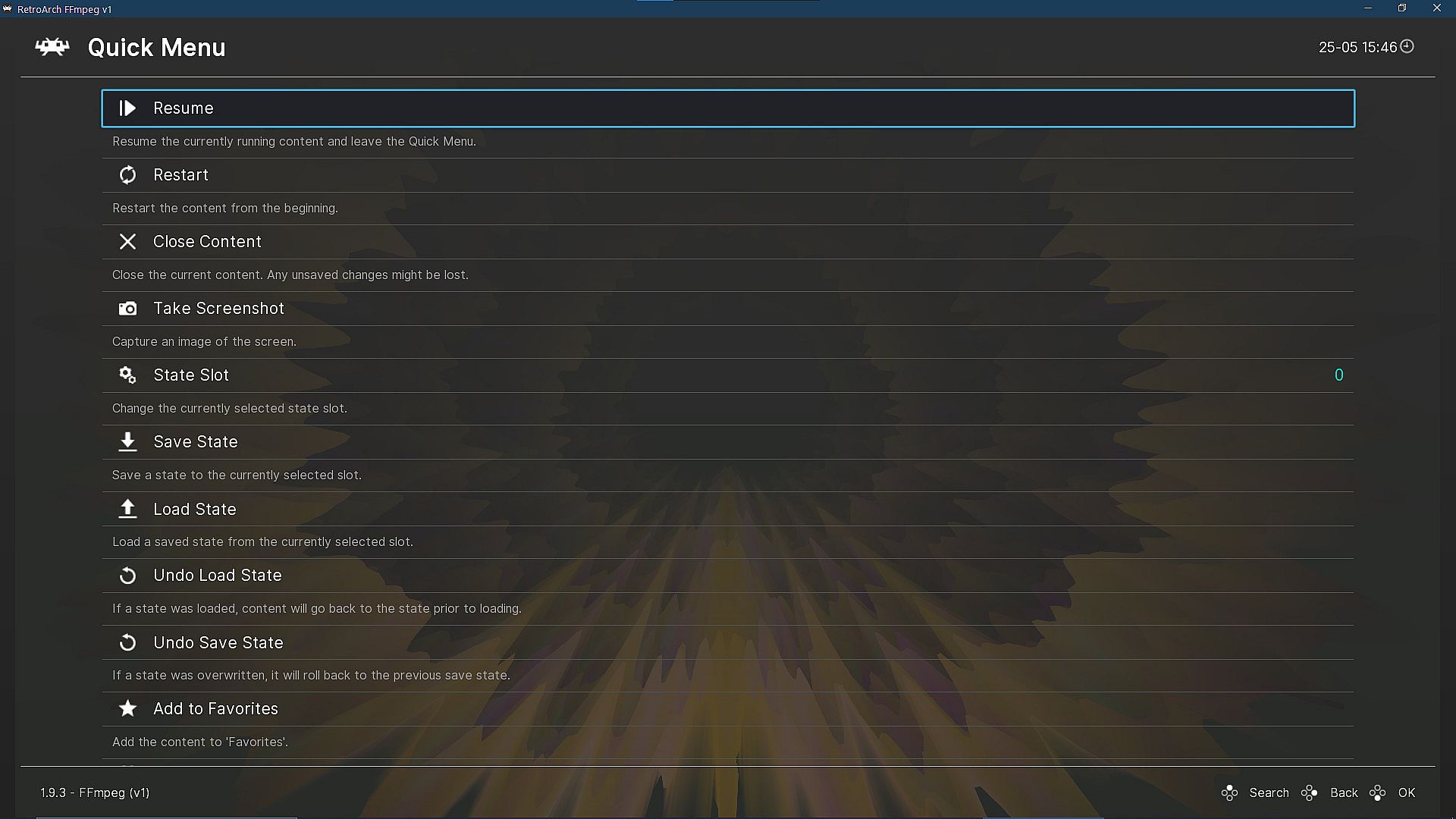Click the Take Screenshot camera icon
1456x819 pixels.
pyautogui.click(x=127, y=309)
